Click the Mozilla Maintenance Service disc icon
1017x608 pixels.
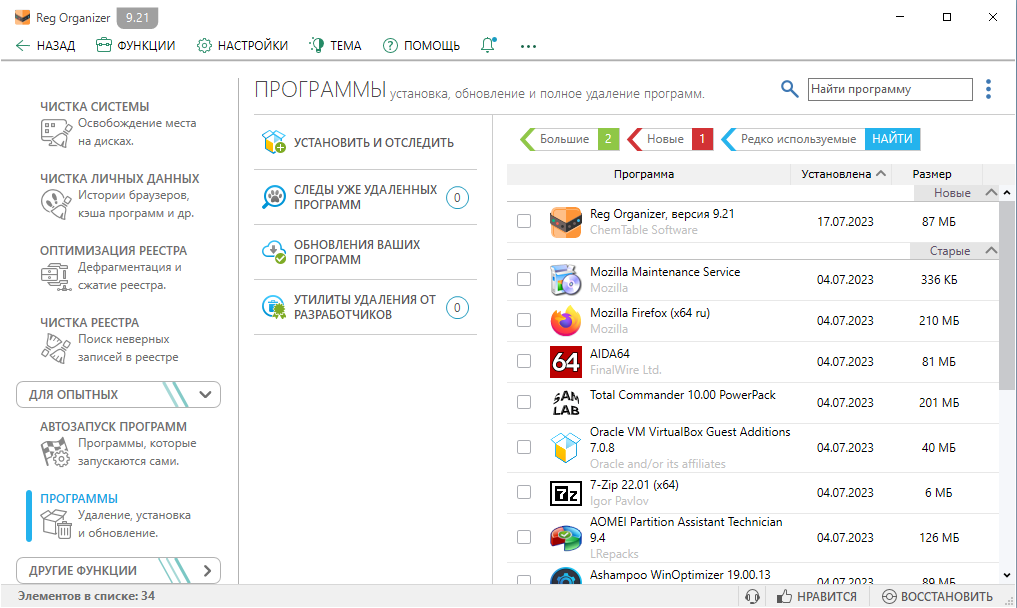coord(566,280)
